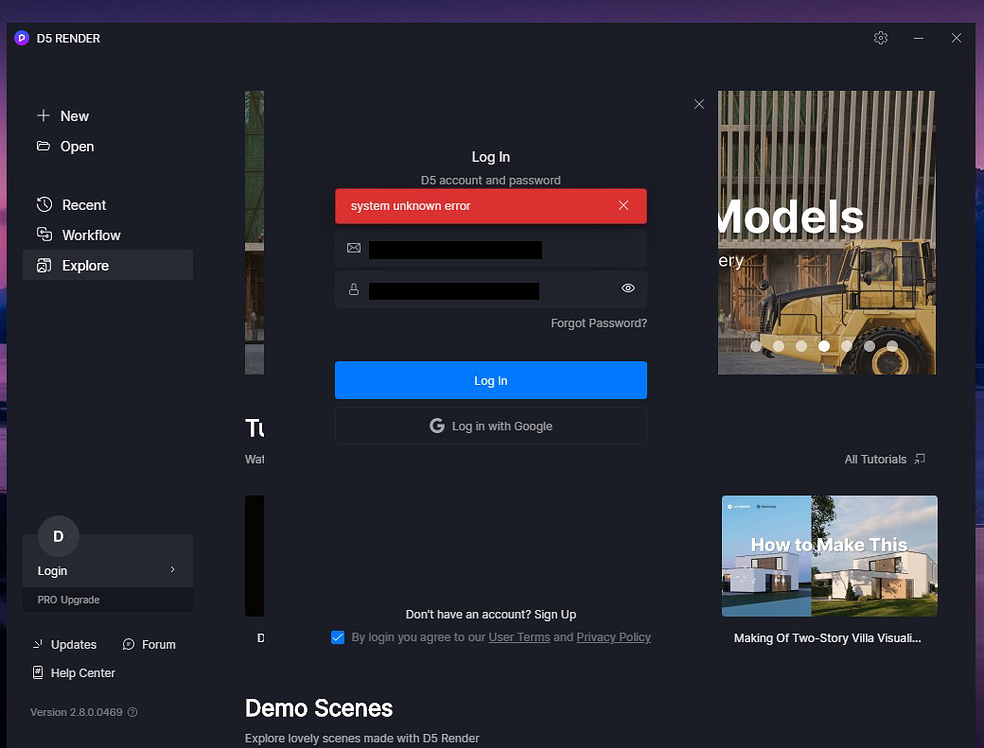Open Two-Story Villa tutorial thumbnail
The width and height of the screenshot is (984, 748).
coord(830,556)
